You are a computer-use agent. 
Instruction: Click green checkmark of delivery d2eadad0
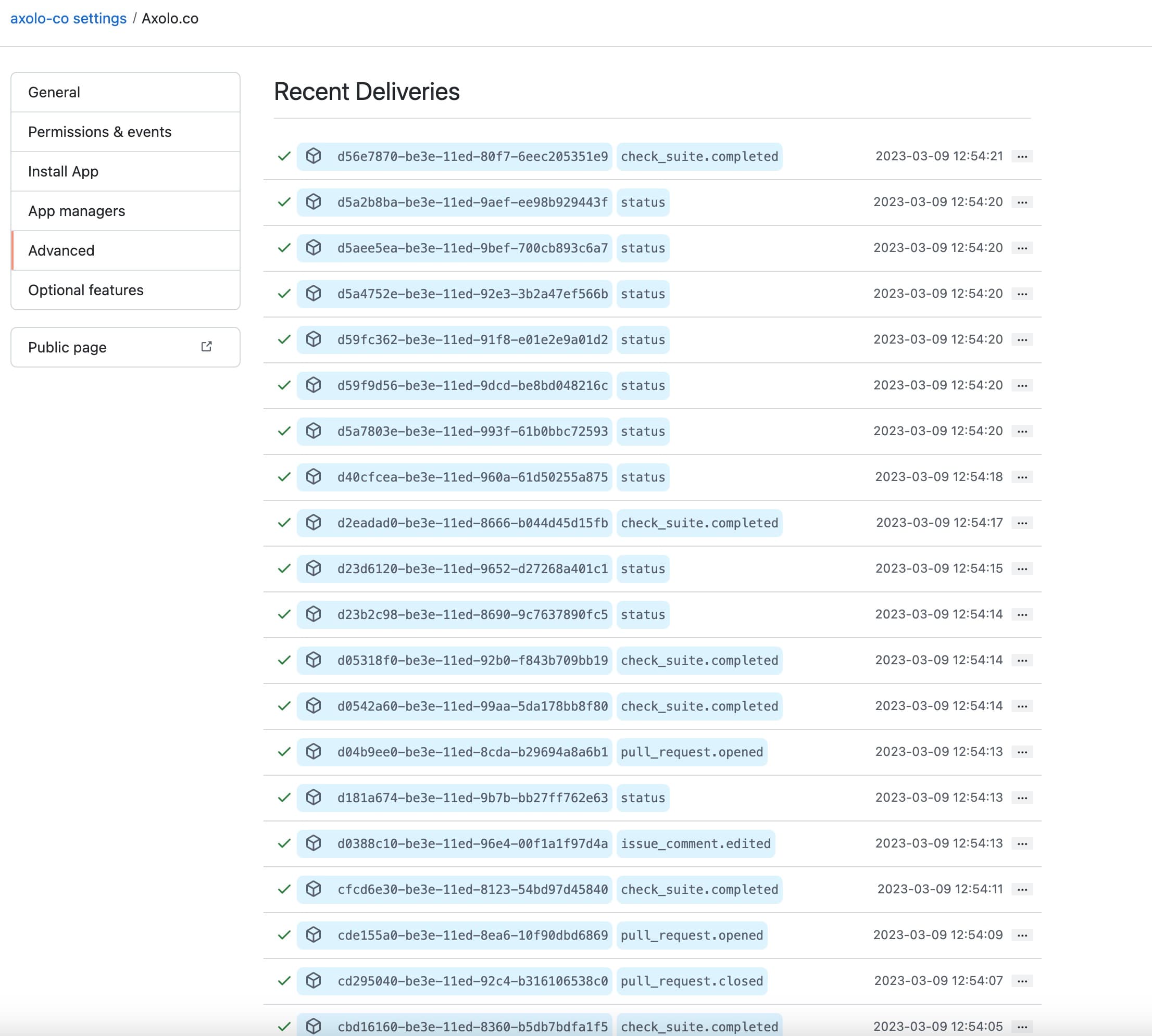pos(284,523)
